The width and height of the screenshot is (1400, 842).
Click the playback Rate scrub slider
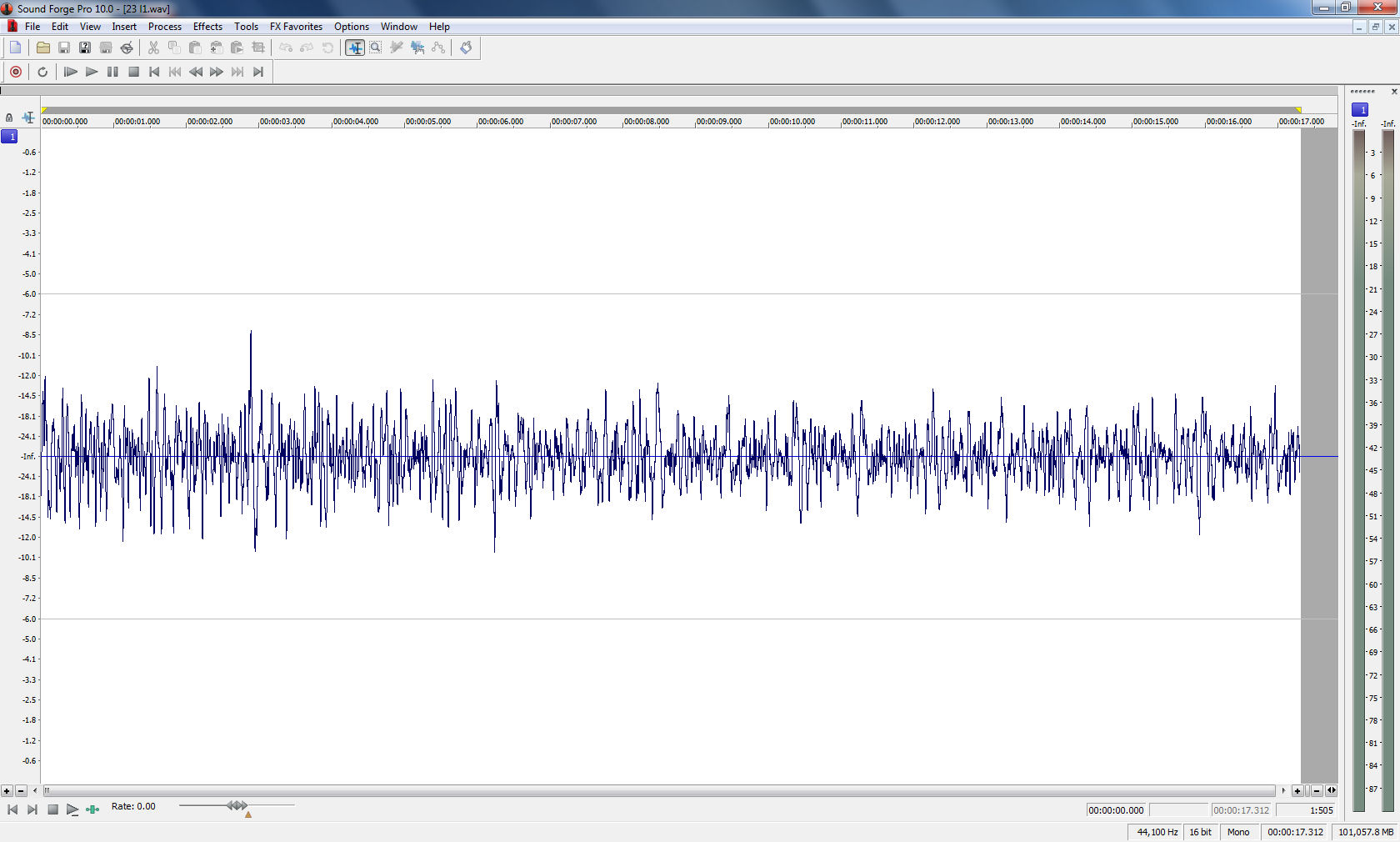(x=237, y=805)
